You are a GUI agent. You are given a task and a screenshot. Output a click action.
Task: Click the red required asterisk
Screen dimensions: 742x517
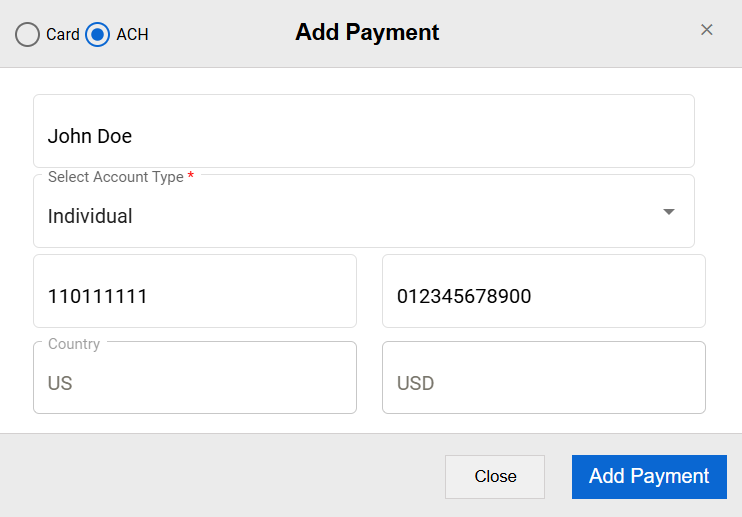pos(191,176)
